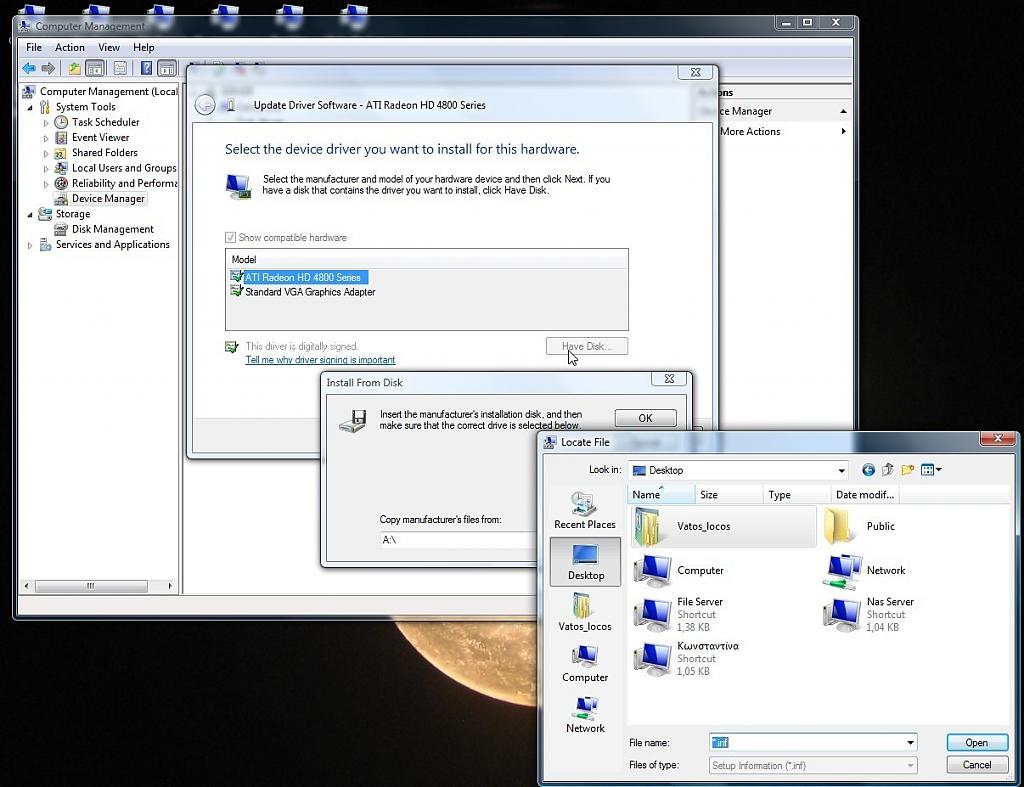
Task: Click the Forward arrow in Computer Management toolbar
Action: tap(48, 68)
